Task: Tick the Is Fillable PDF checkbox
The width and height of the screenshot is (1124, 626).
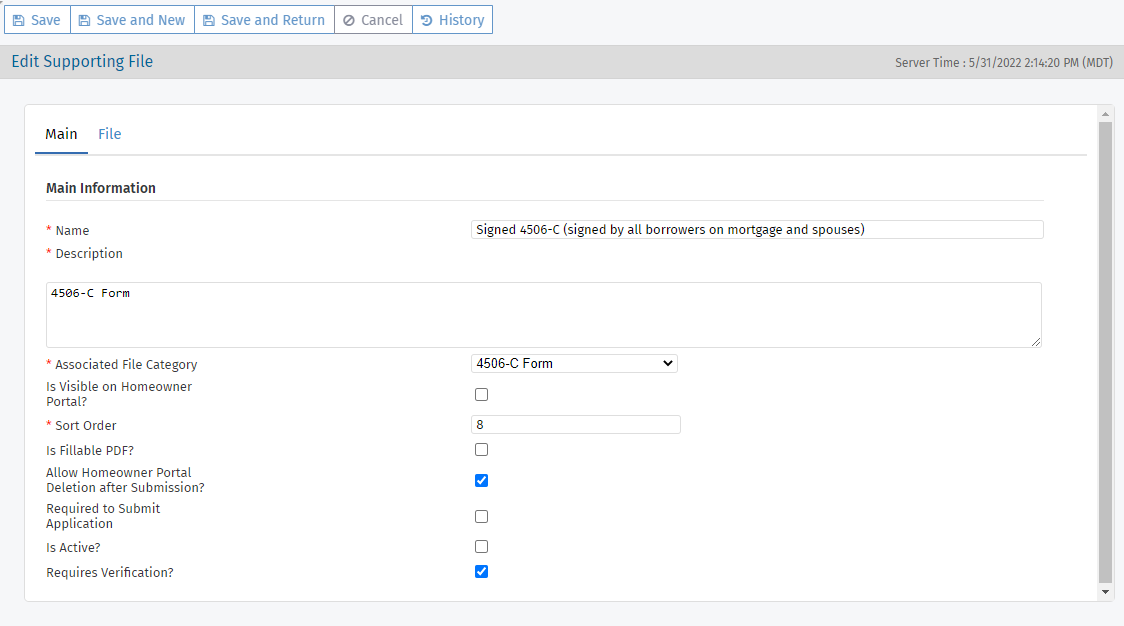Action: [481, 450]
